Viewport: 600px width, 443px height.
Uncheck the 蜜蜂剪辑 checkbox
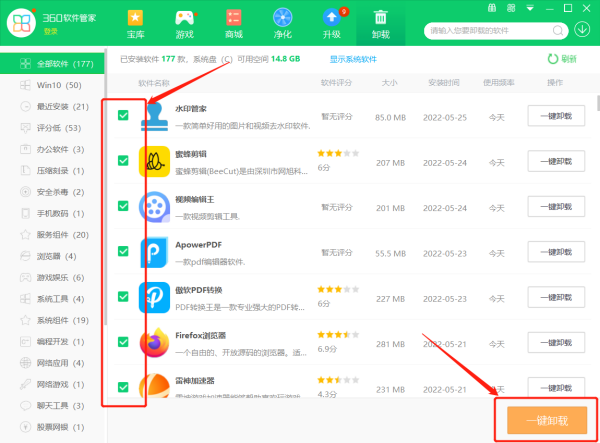click(123, 161)
